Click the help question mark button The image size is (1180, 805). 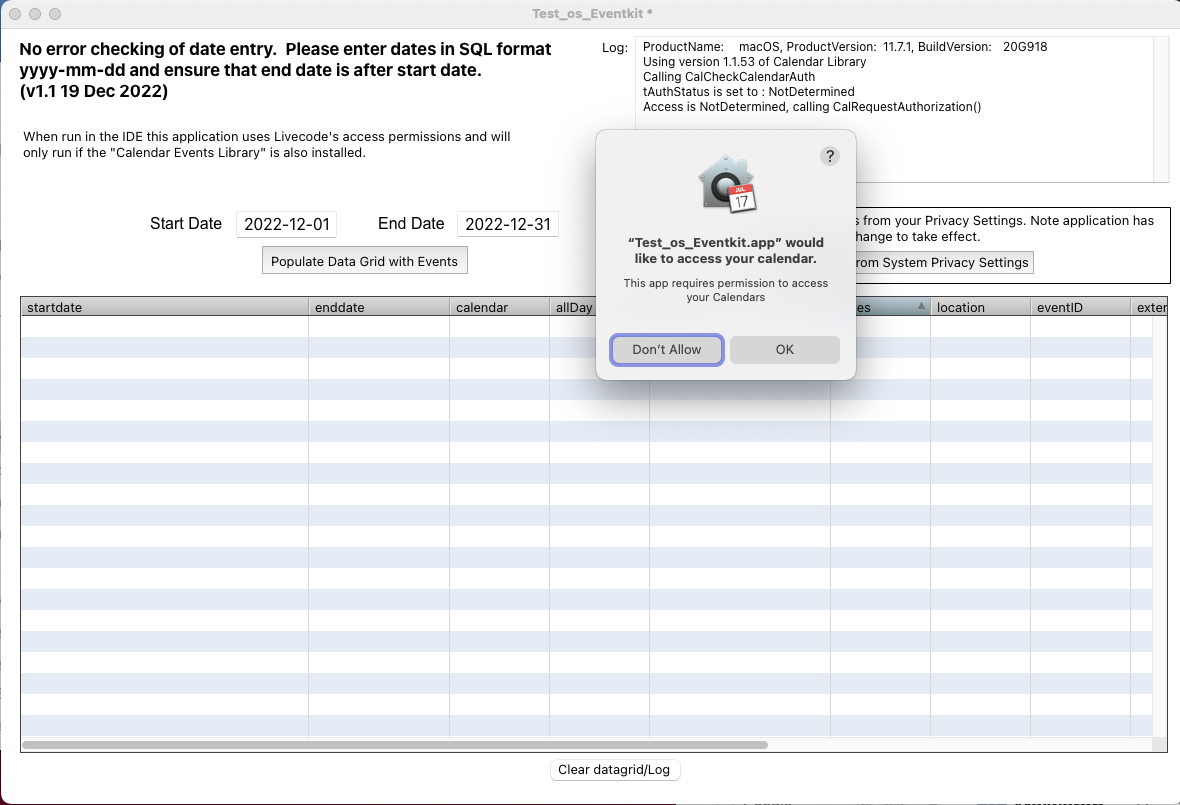[829, 156]
